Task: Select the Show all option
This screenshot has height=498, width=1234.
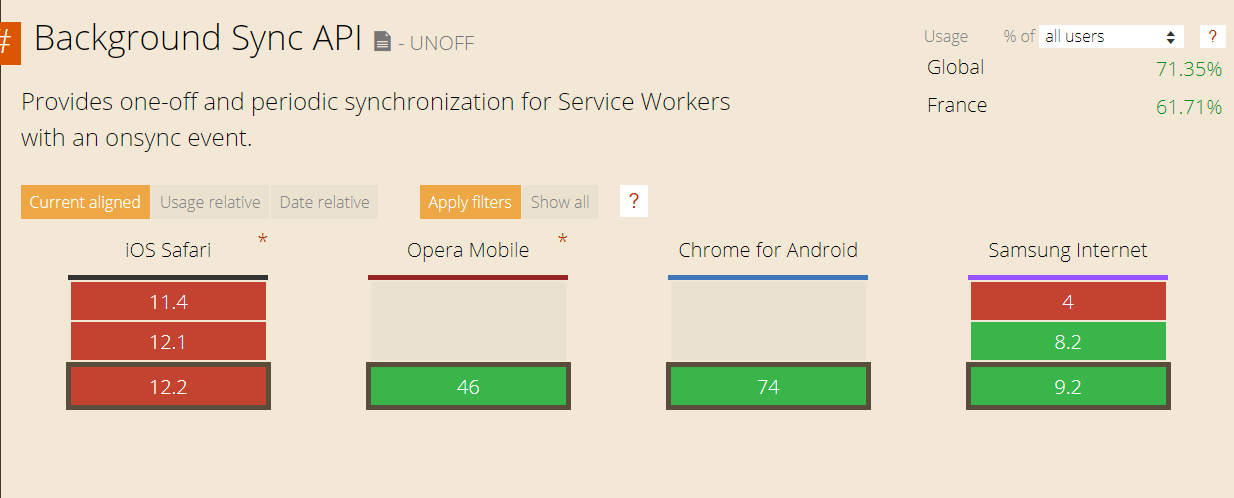Action: click(559, 202)
